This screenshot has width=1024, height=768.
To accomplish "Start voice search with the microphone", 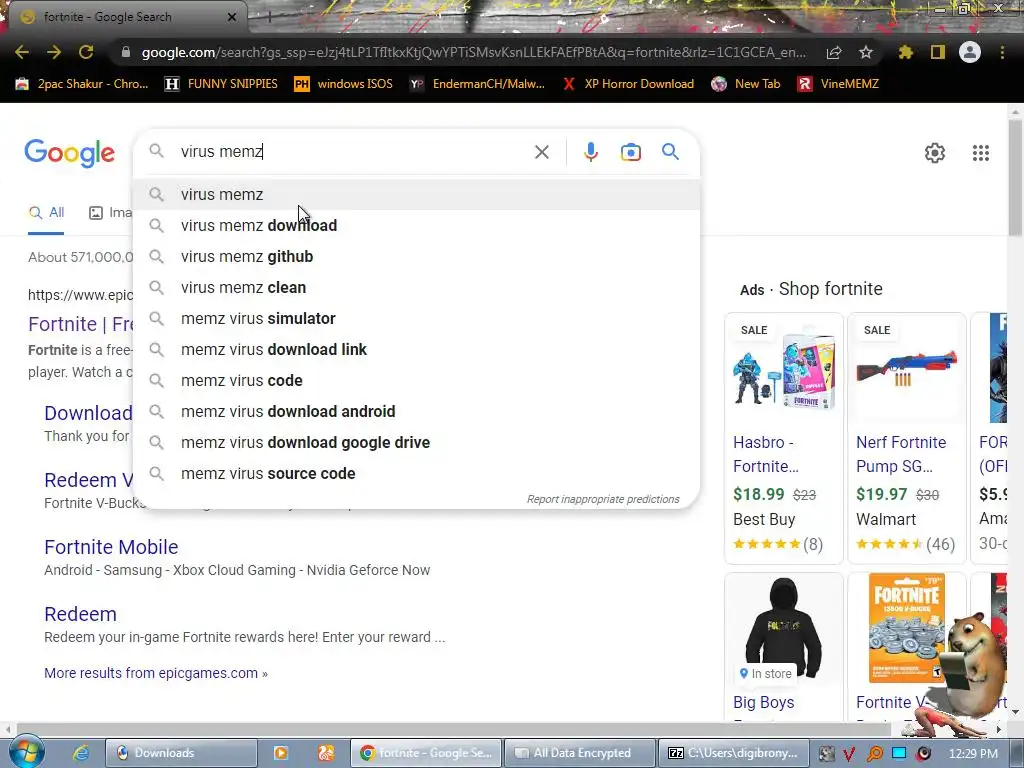I will coord(590,152).
